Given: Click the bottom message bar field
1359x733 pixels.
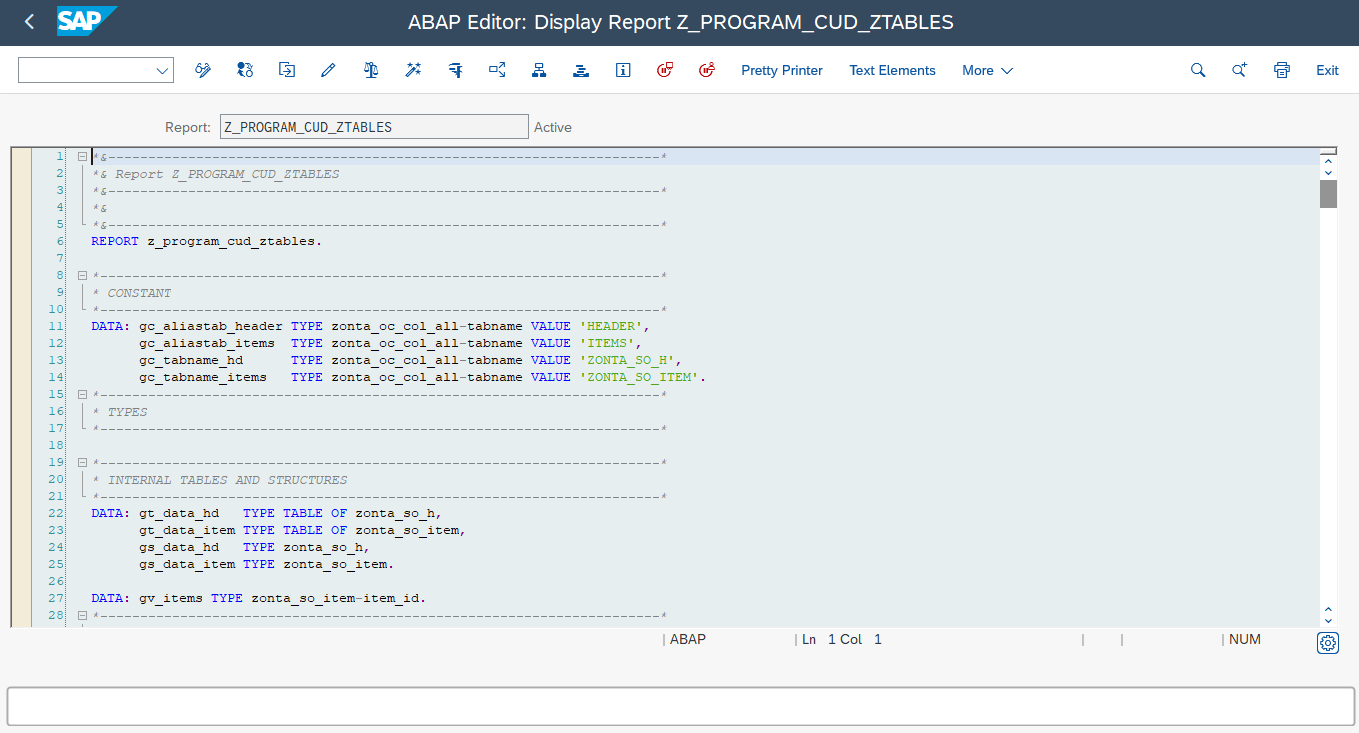Looking at the screenshot, I should coord(680,706).
